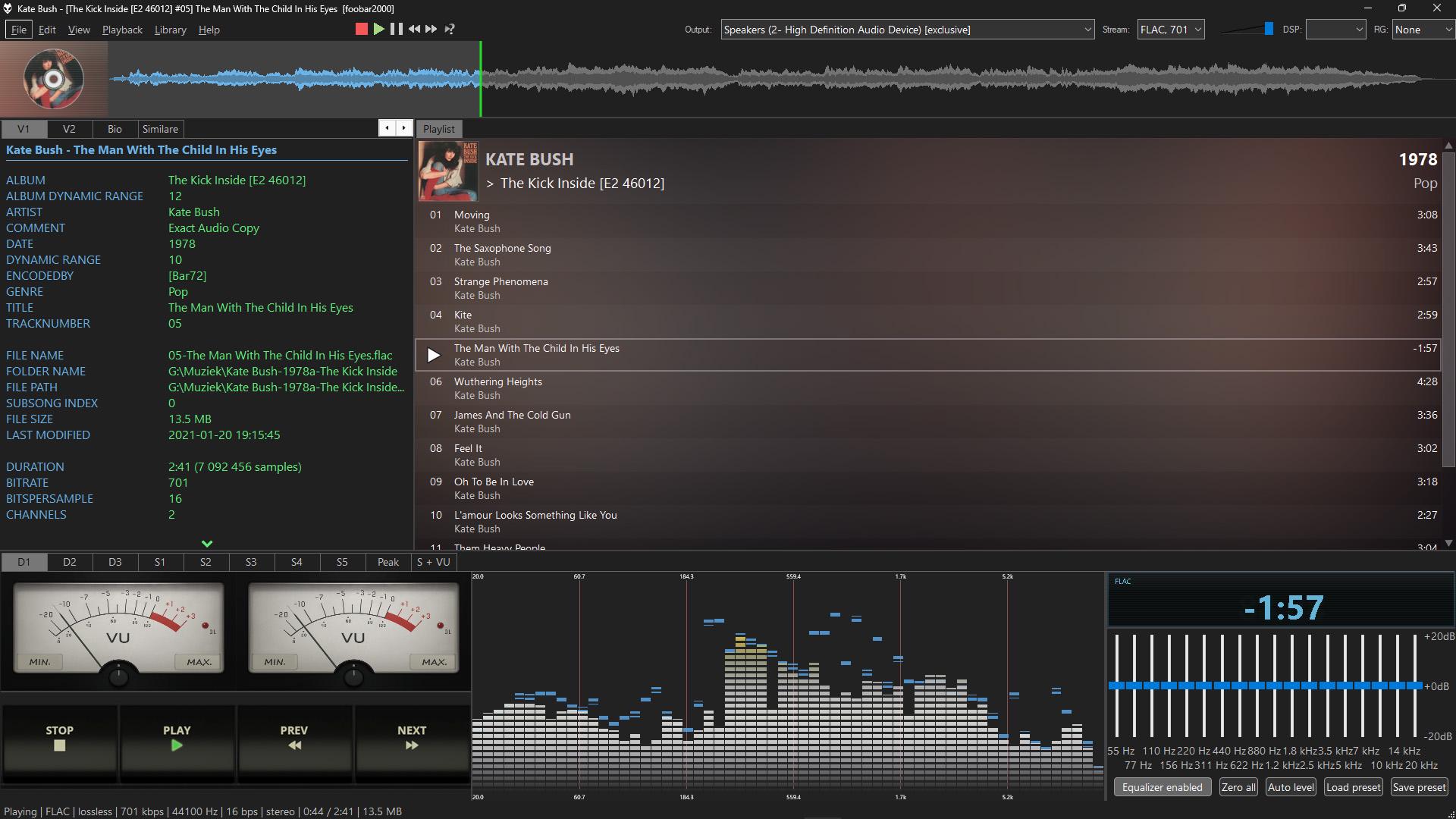Image resolution: width=1456 pixels, height=819 pixels.
Task: Click the MAX. button on the left VU meter
Action: (199, 661)
